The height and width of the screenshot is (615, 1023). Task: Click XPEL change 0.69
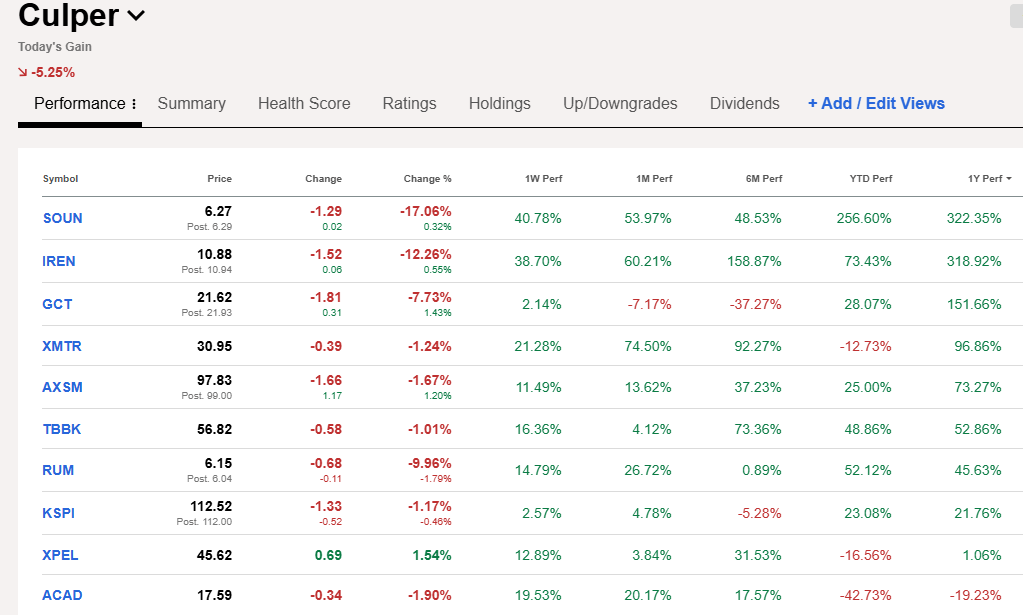click(x=328, y=556)
